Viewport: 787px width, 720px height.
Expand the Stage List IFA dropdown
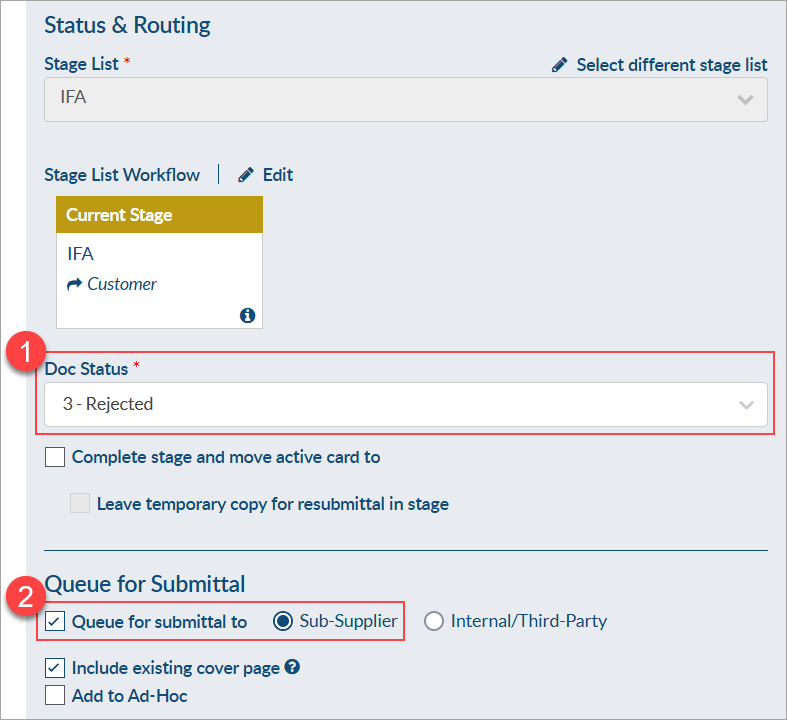(406, 99)
